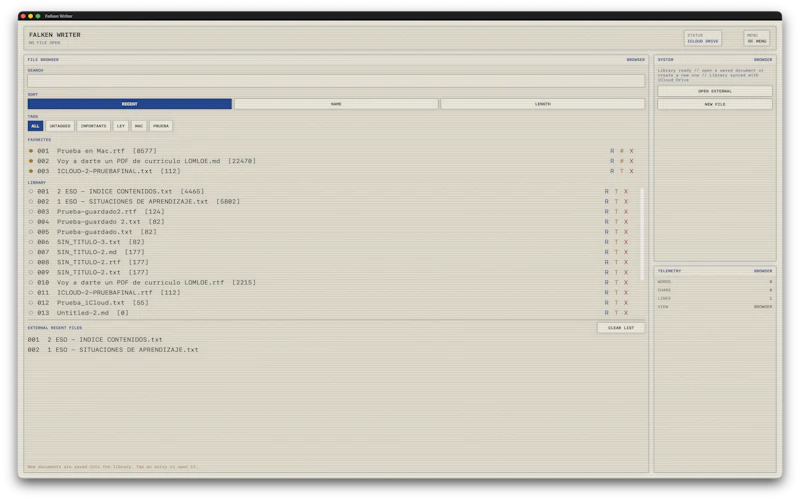Sort files by Name
Screen dimensions: 800x500
click(x=336, y=104)
